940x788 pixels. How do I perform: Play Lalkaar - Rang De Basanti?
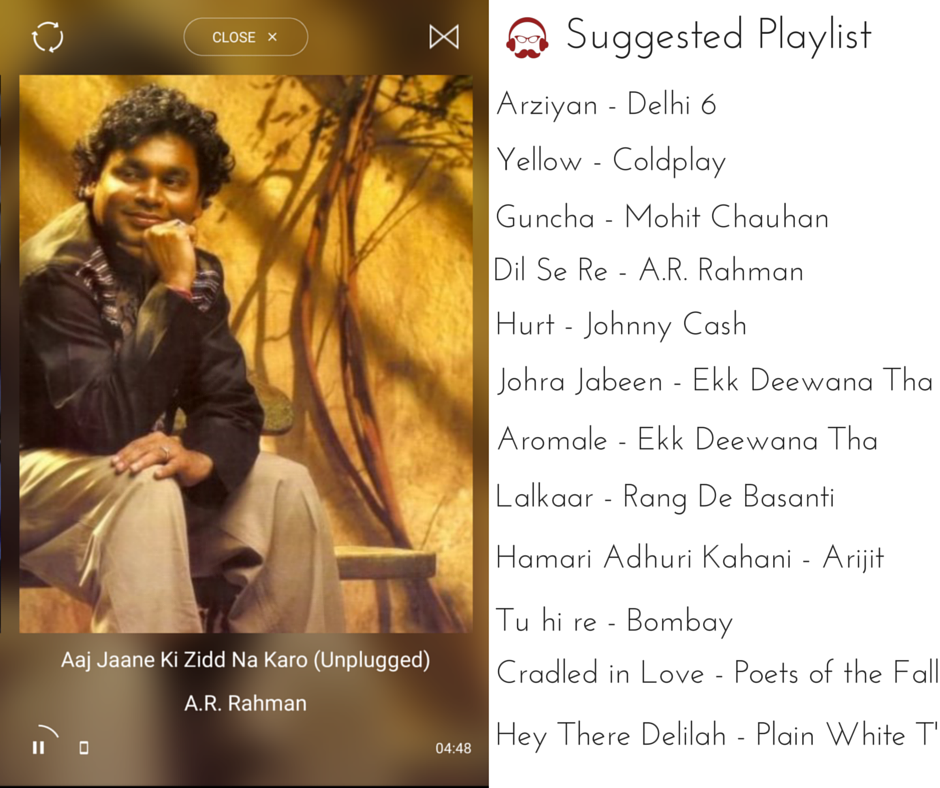tap(665, 498)
